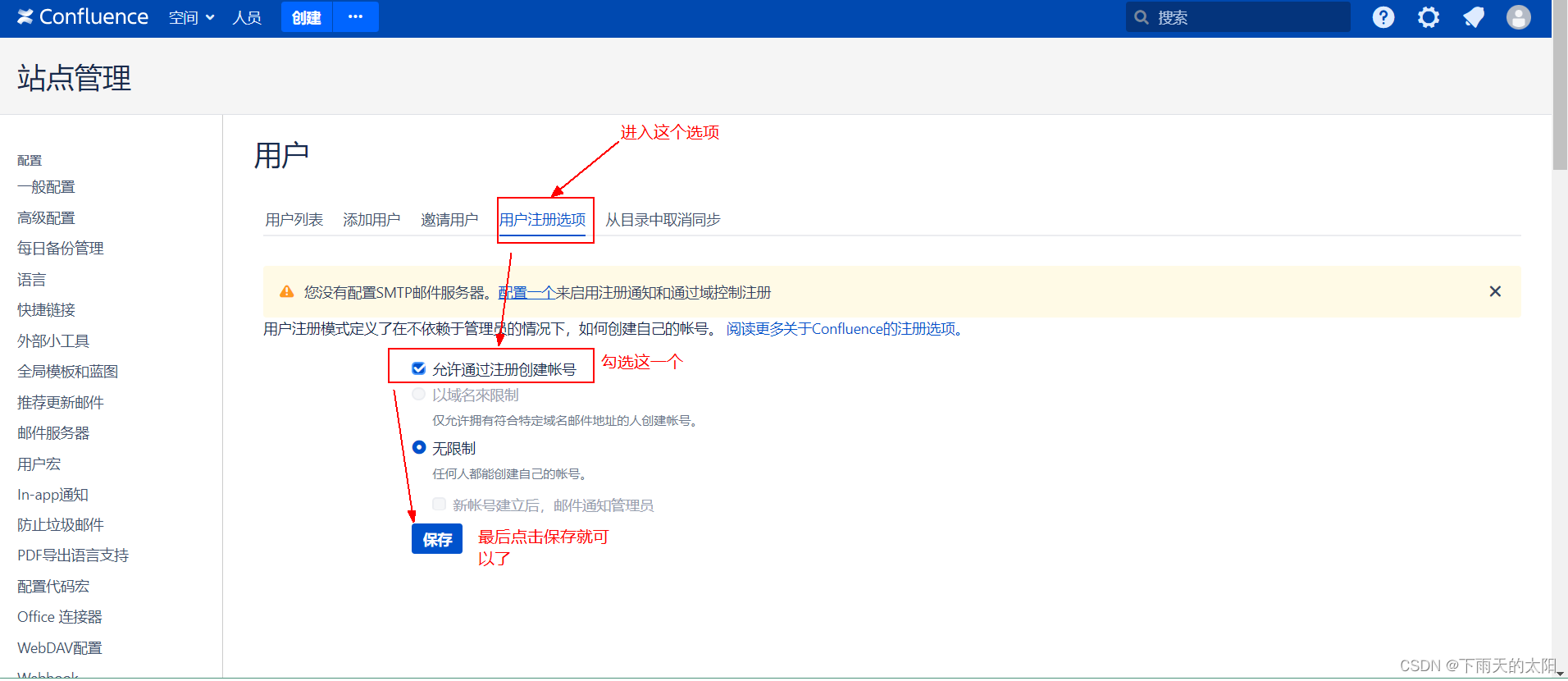Select the 以域名來限制 radio button
This screenshot has height=681, width=1568.
click(418, 394)
